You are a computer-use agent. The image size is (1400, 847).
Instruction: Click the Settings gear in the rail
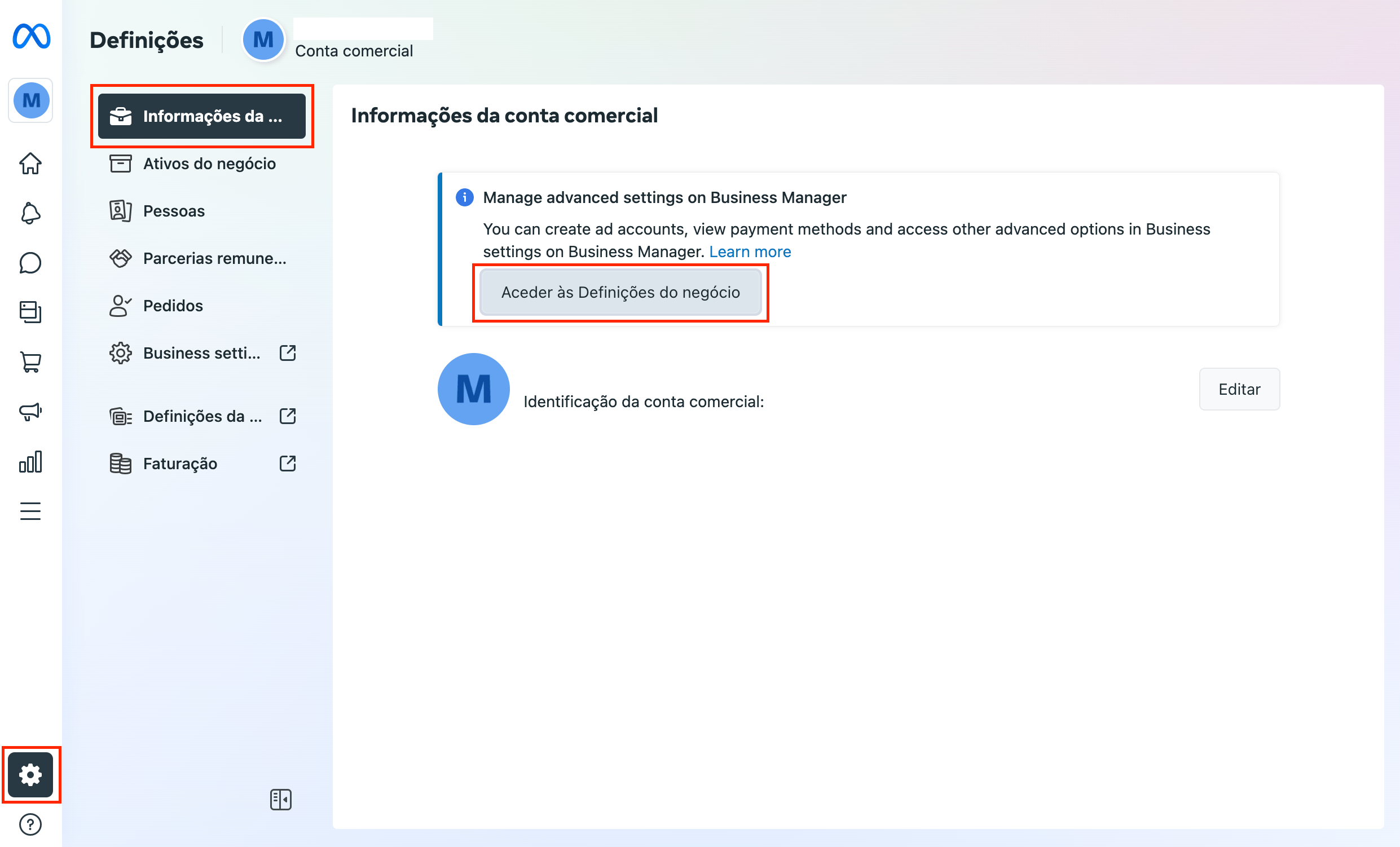30,774
